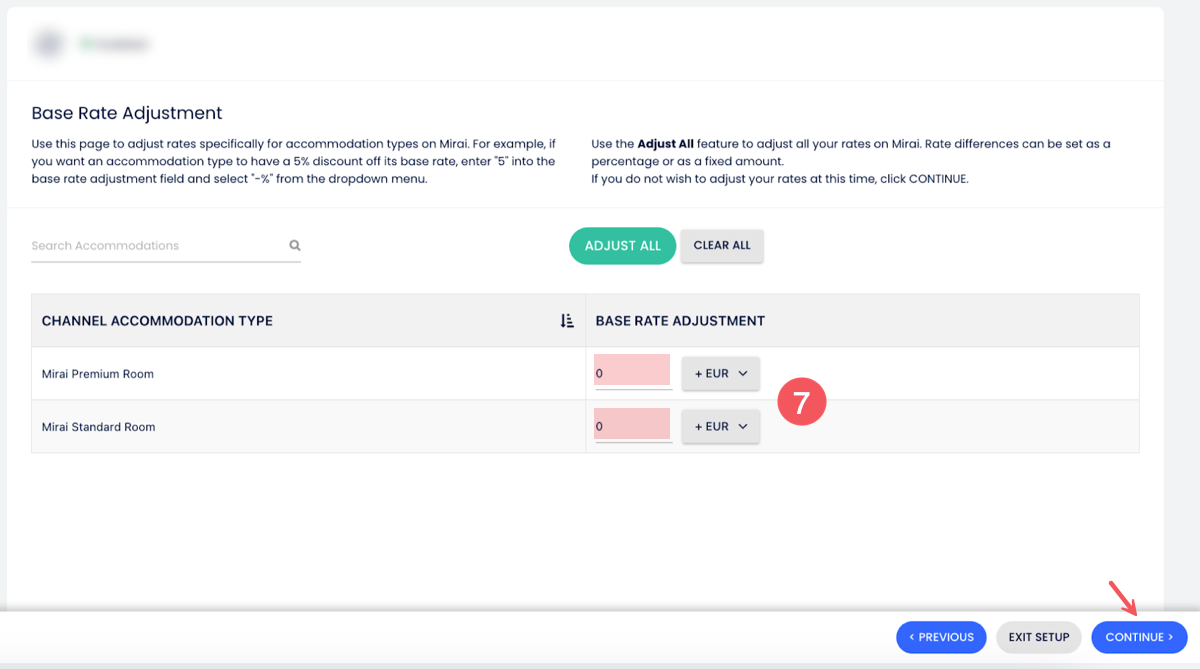
Task: Click EXIT SETUP to leave the wizard
Action: tap(1038, 637)
